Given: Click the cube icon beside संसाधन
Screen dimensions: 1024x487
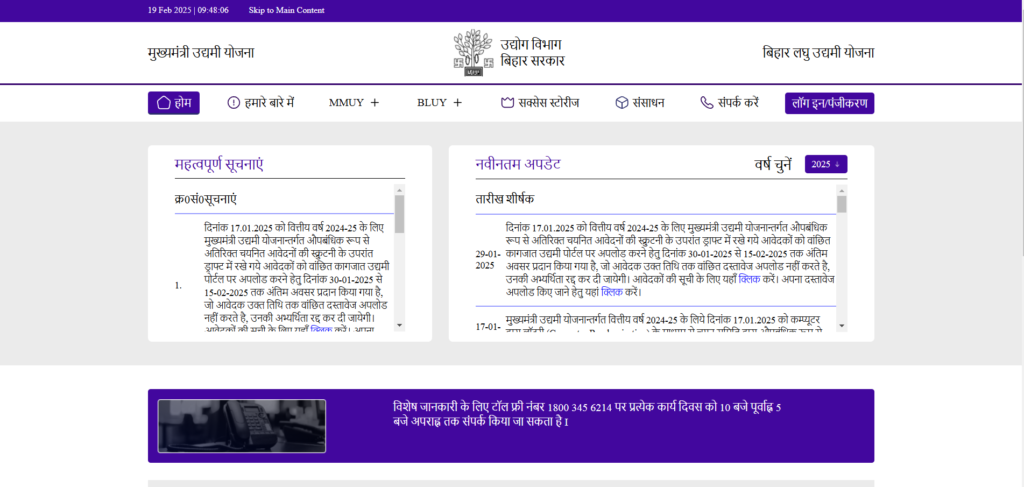Looking at the screenshot, I should tap(622, 103).
